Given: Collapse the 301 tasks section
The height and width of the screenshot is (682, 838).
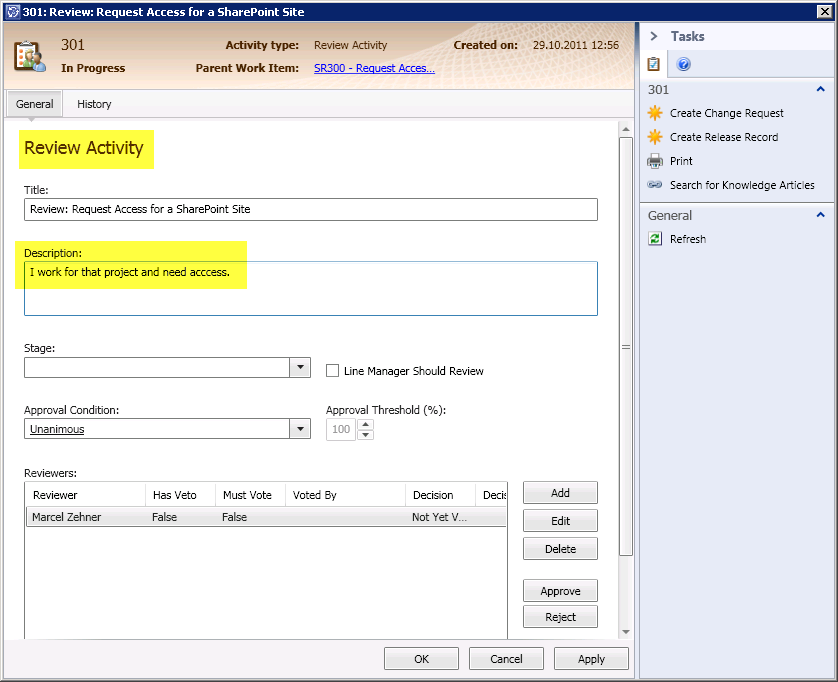Looking at the screenshot, I should 821,90.
